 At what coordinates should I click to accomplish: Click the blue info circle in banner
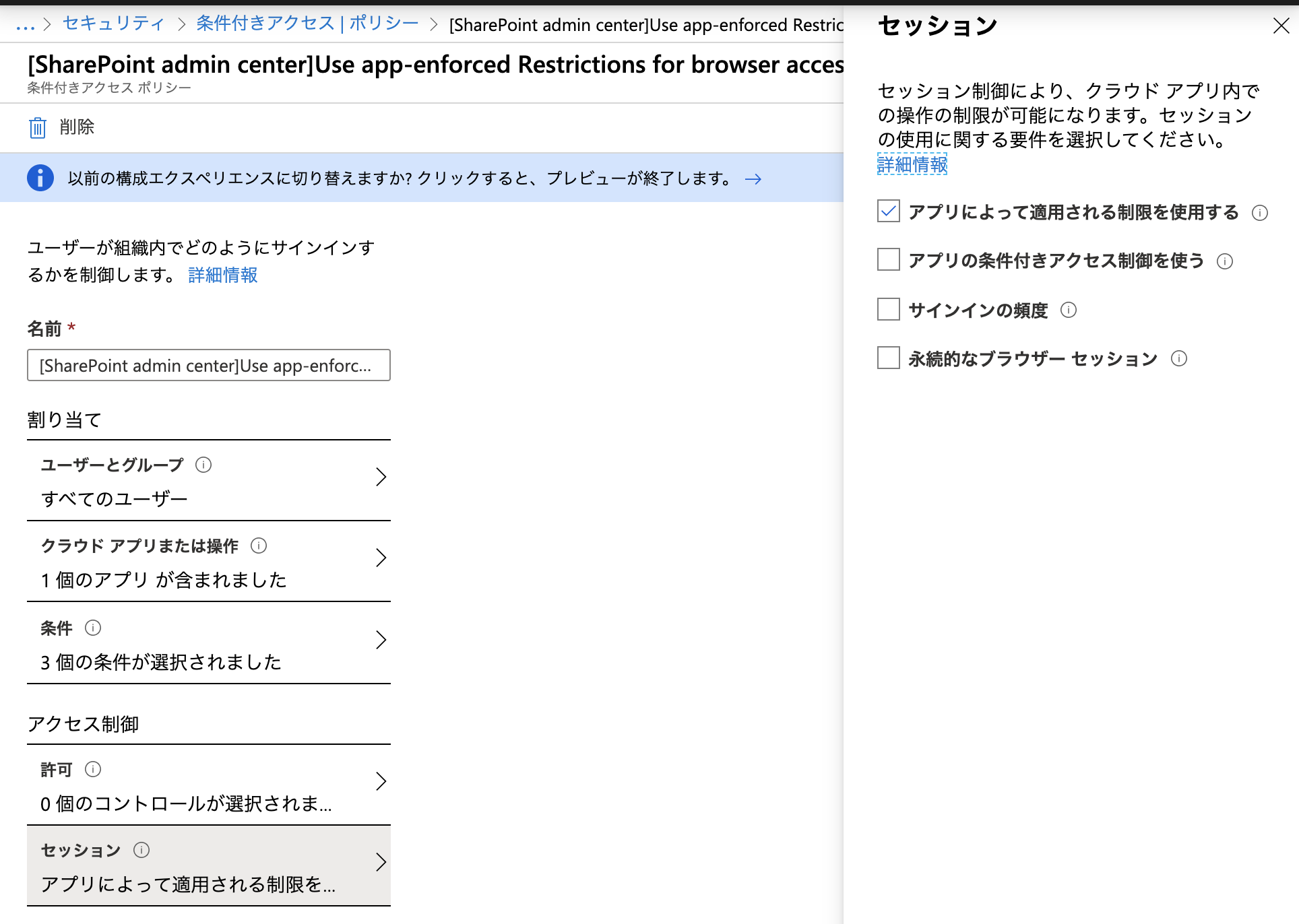click(40, 178)
